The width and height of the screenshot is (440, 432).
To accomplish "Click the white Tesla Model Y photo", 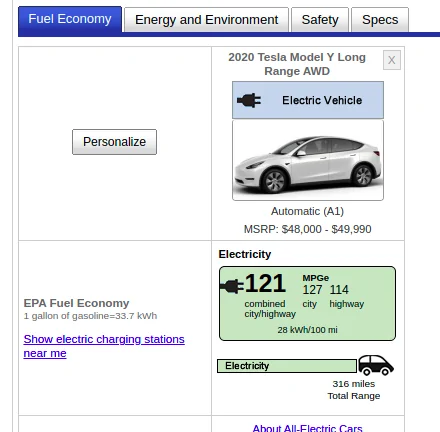I will click(308, 160).
